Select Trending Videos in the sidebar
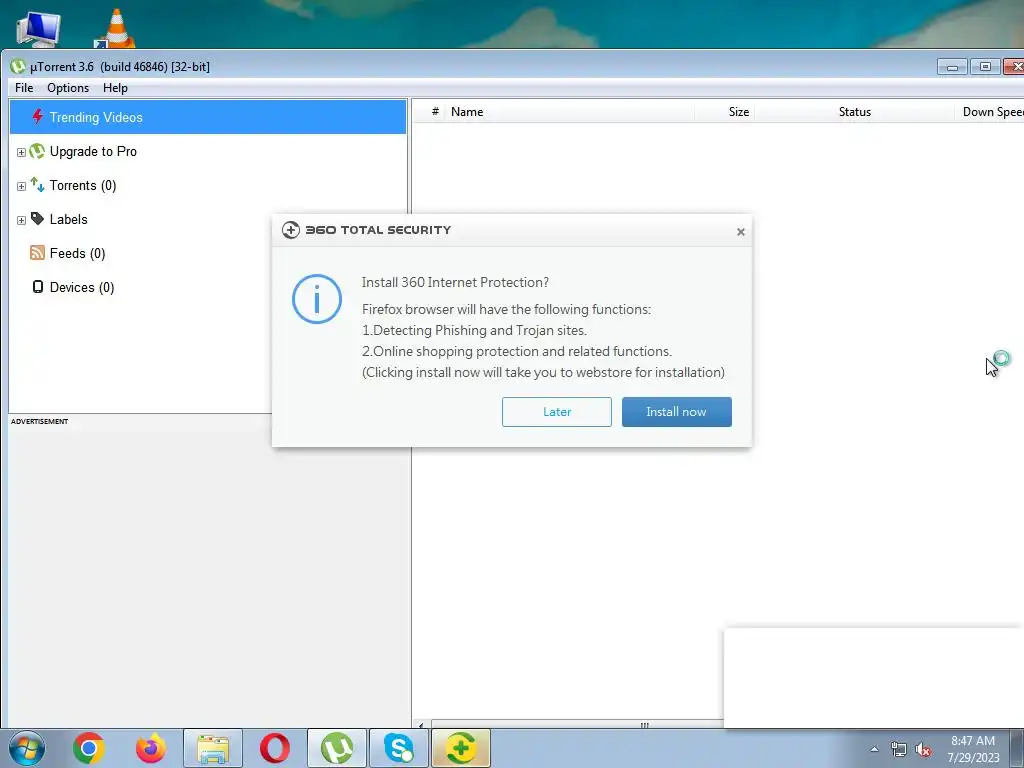Screen dimensions: 1024x768 [x=208, y=117]
